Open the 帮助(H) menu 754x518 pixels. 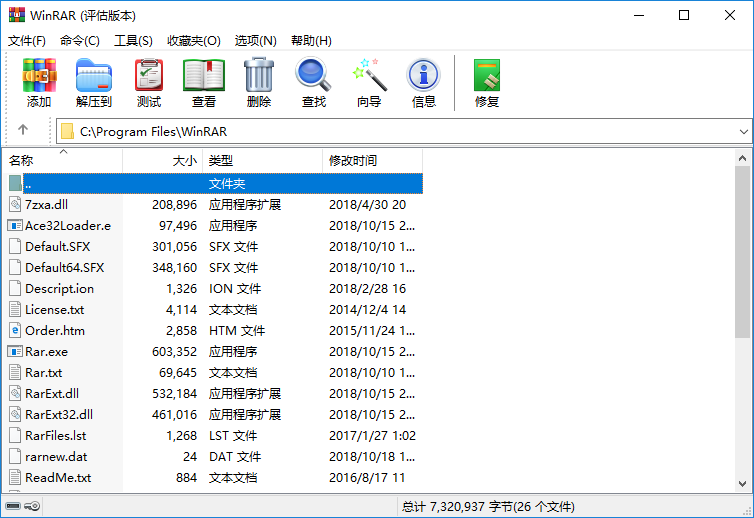coord(312,41)
